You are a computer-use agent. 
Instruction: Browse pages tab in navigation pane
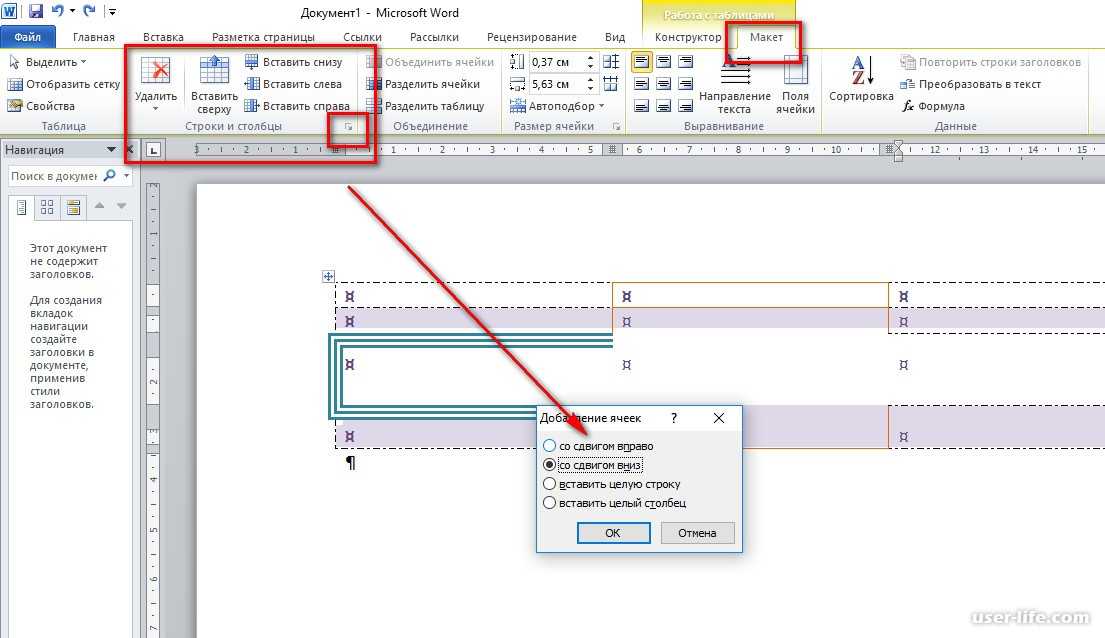tap(47, 207)
